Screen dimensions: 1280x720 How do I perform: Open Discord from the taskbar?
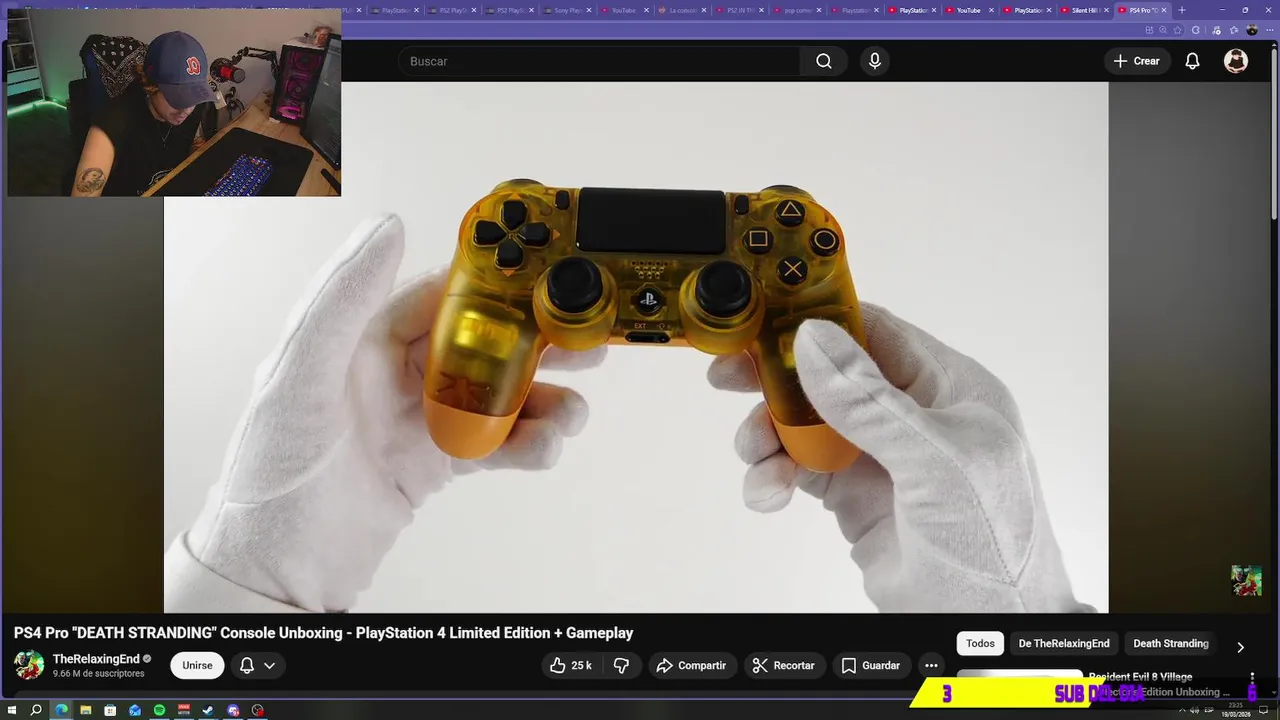233,710
